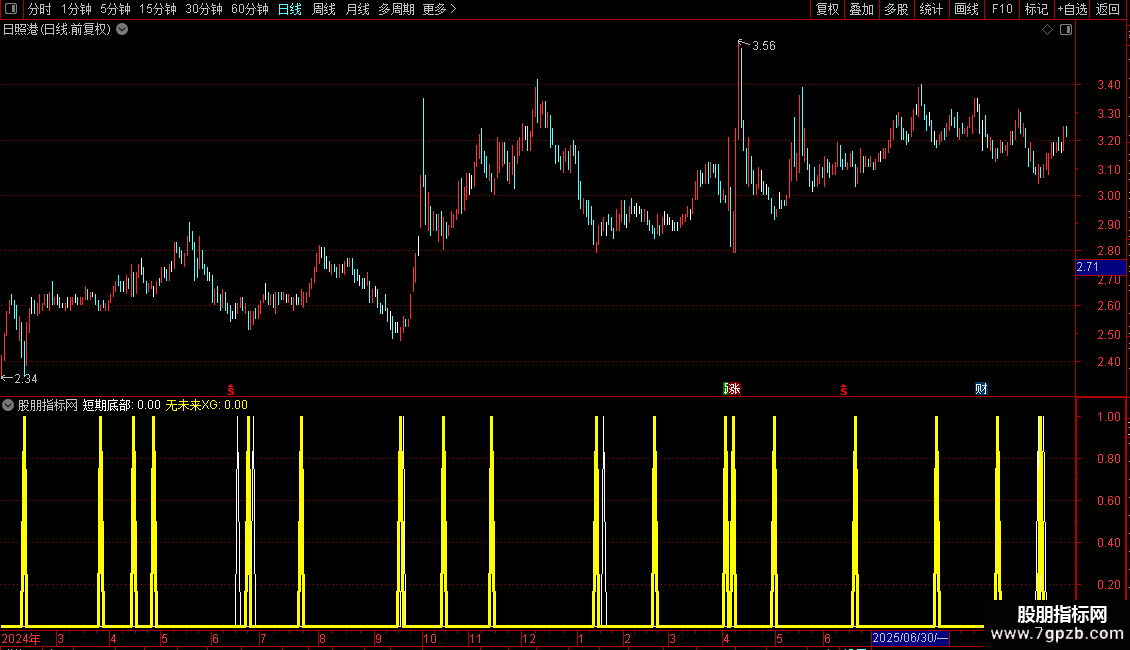
Task: Switch to 分时 view
Action: pyautogui.click(x=40, y=9)
